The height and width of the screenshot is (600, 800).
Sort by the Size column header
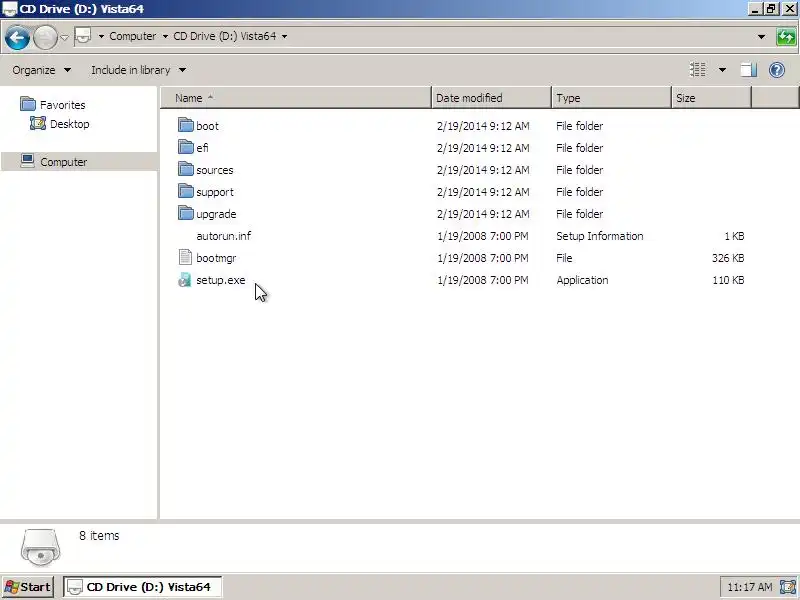pyautogui.click(x=711, y=98)
